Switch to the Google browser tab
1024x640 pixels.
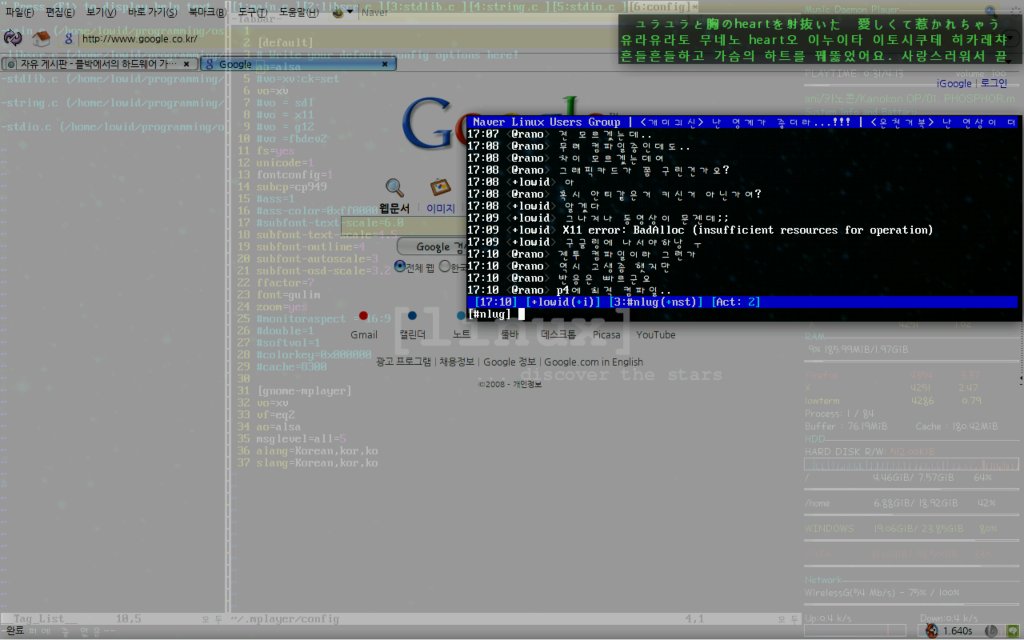click(x=298, y=63)
